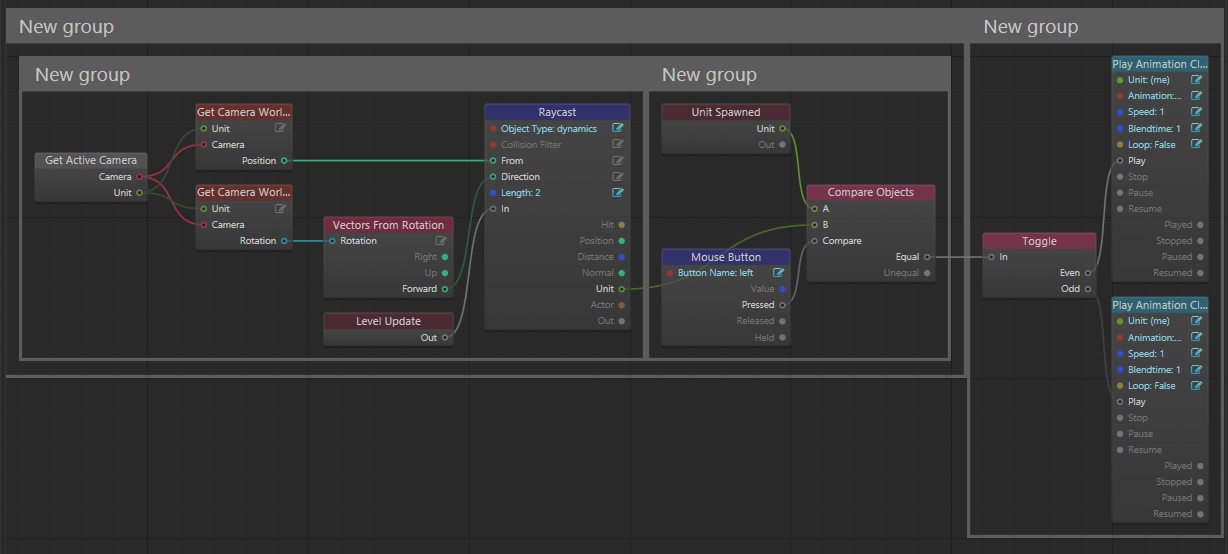Click the Raycast In input port
This screenshot has height=554, width=1228.
click(493, 208)
